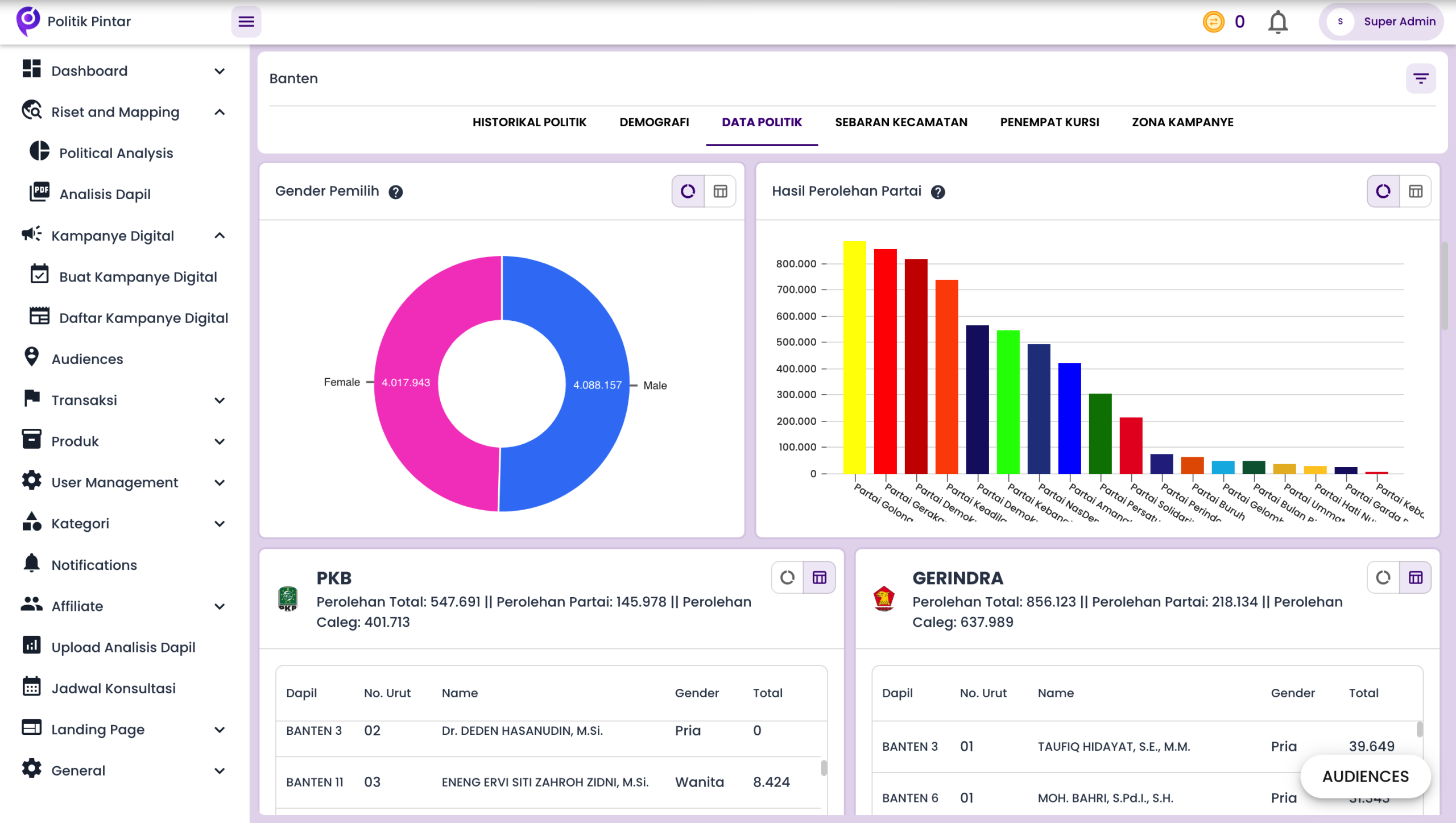Click the Riset and Mapping icon
The width and height of the screenshot is (1456, 823).
click(32, 110)
